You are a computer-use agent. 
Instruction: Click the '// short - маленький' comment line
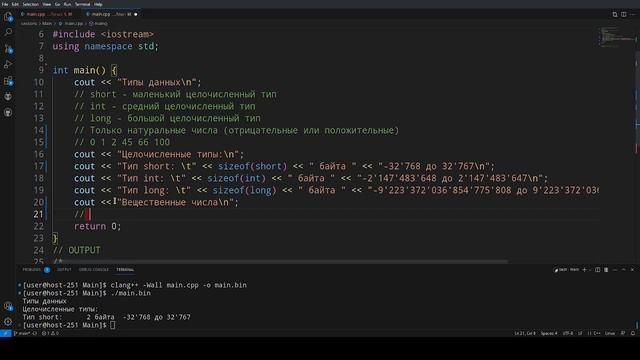175,94
